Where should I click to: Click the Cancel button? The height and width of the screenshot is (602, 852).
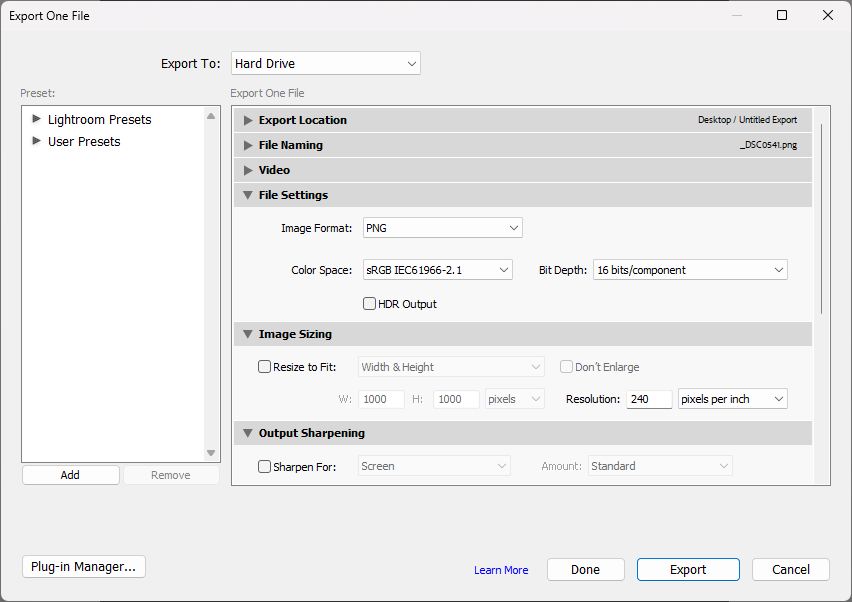point(791,569)
